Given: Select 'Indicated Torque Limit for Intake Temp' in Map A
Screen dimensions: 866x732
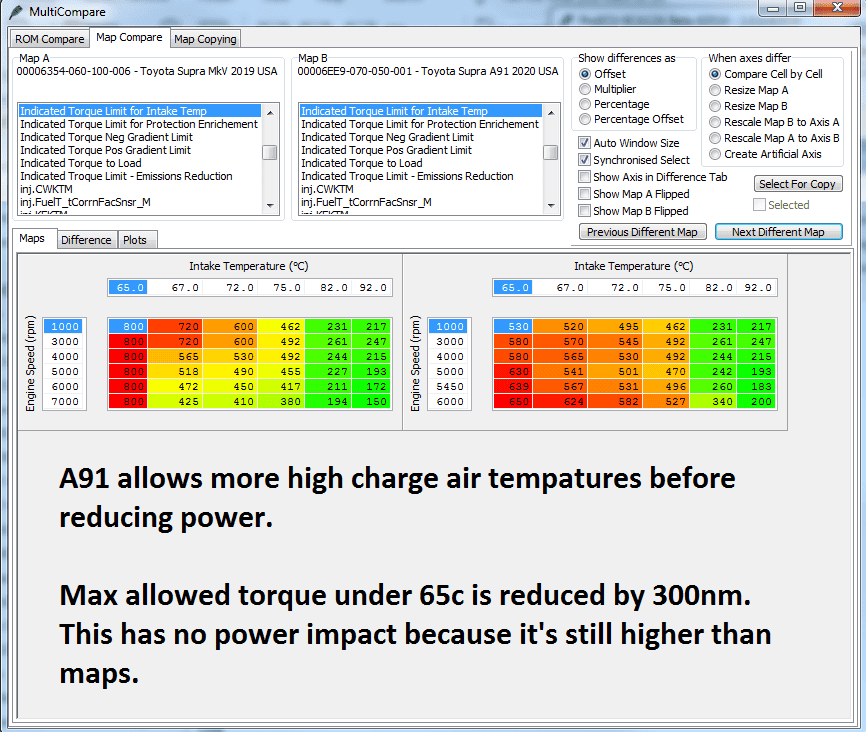Looking at the screenshot, I should point(140,111).
